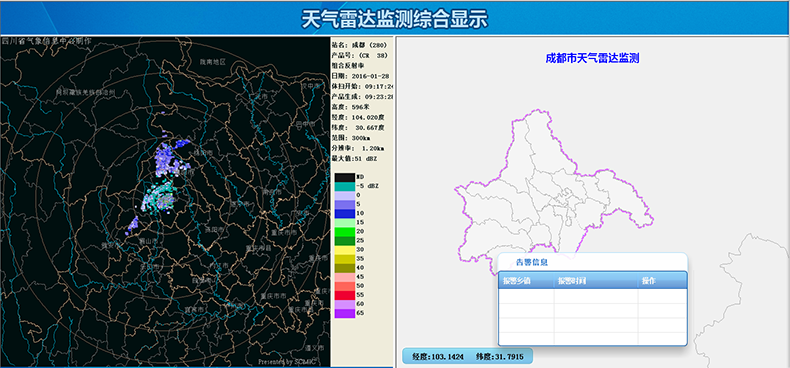
Task: Click the 50 dBZ coral red swatch
Action: coord(344,286)
